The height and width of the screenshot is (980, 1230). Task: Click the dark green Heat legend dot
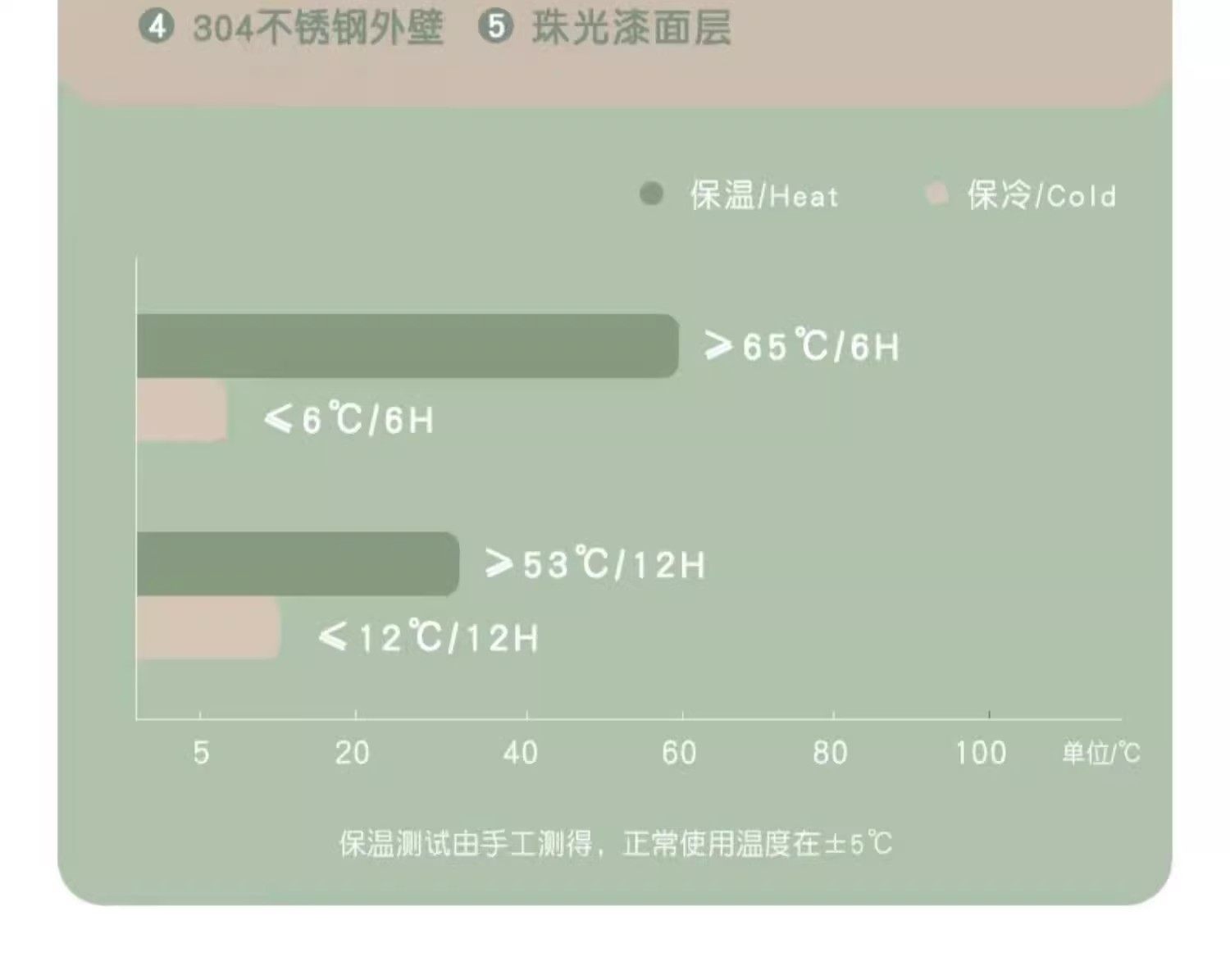tap(651, 194)
